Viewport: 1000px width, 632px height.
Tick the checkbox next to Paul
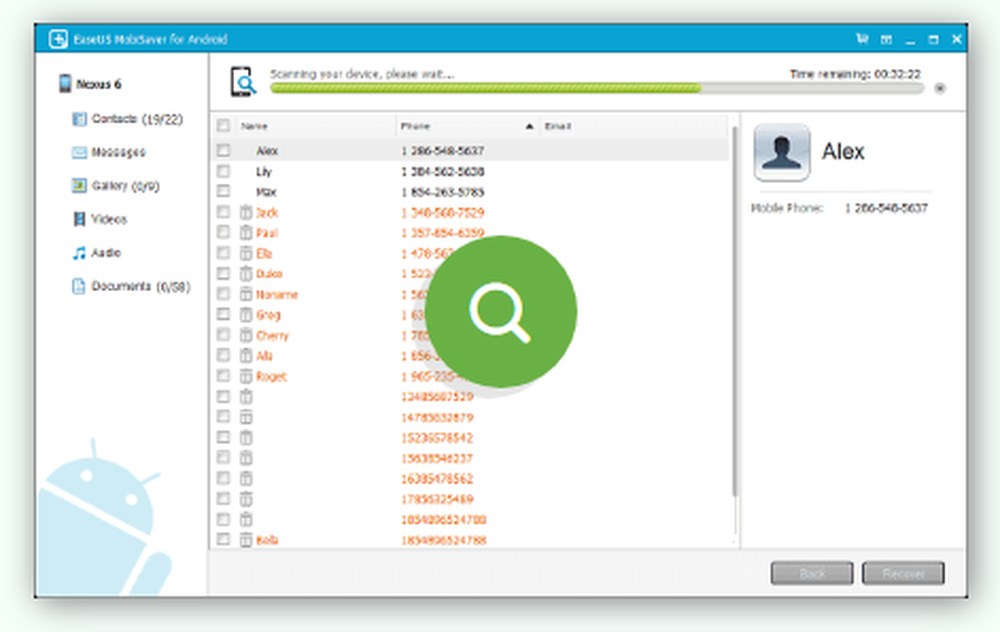223,233
